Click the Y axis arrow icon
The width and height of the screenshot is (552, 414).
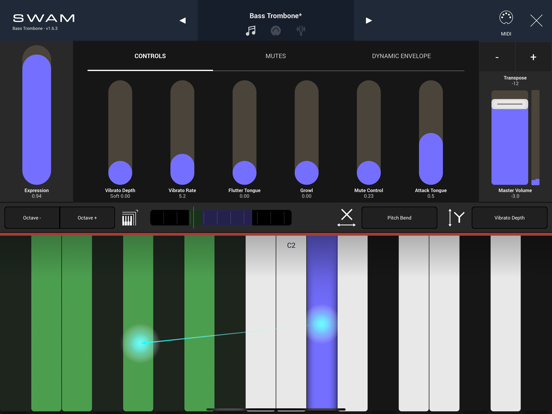coord(456,218)
